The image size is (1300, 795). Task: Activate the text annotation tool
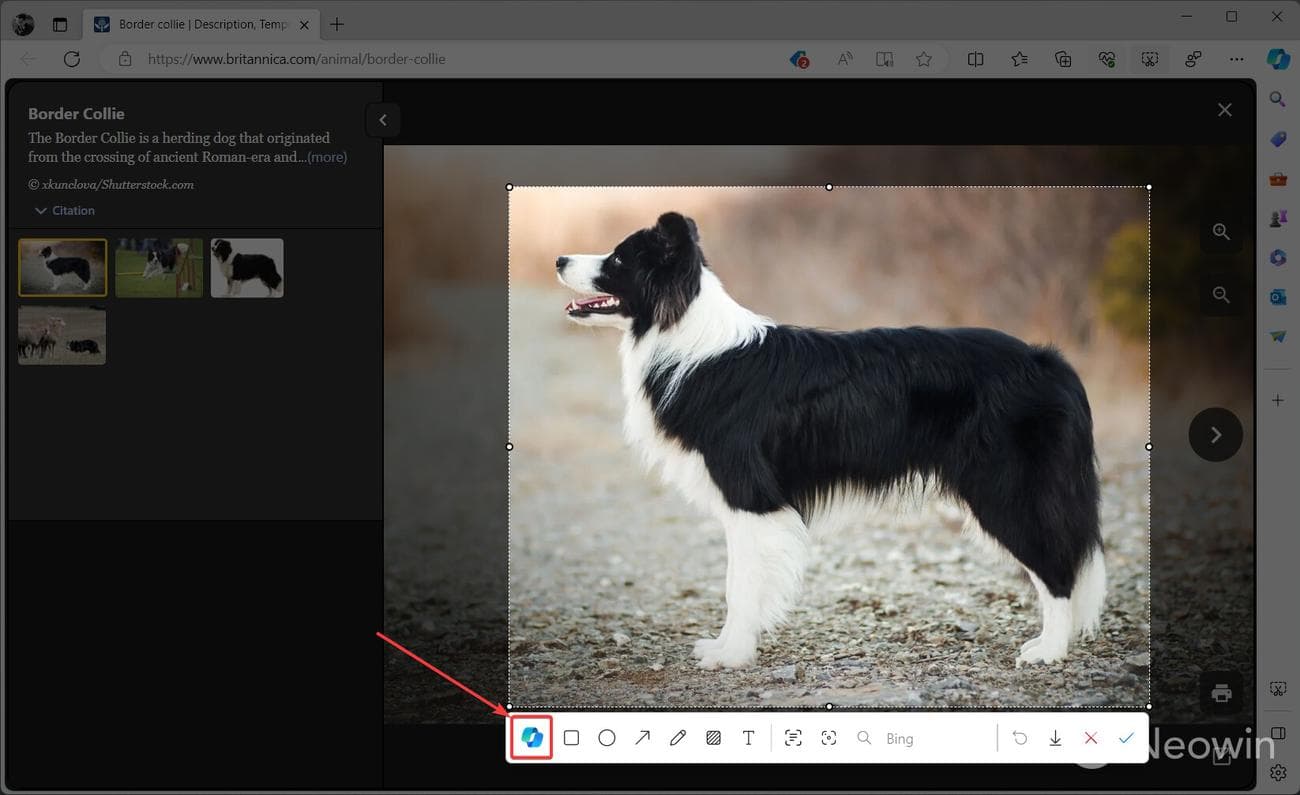click(748, 738)
